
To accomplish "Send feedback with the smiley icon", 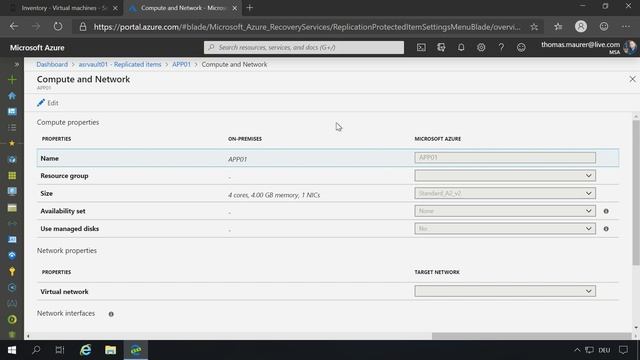I will (x=521, y=47).
